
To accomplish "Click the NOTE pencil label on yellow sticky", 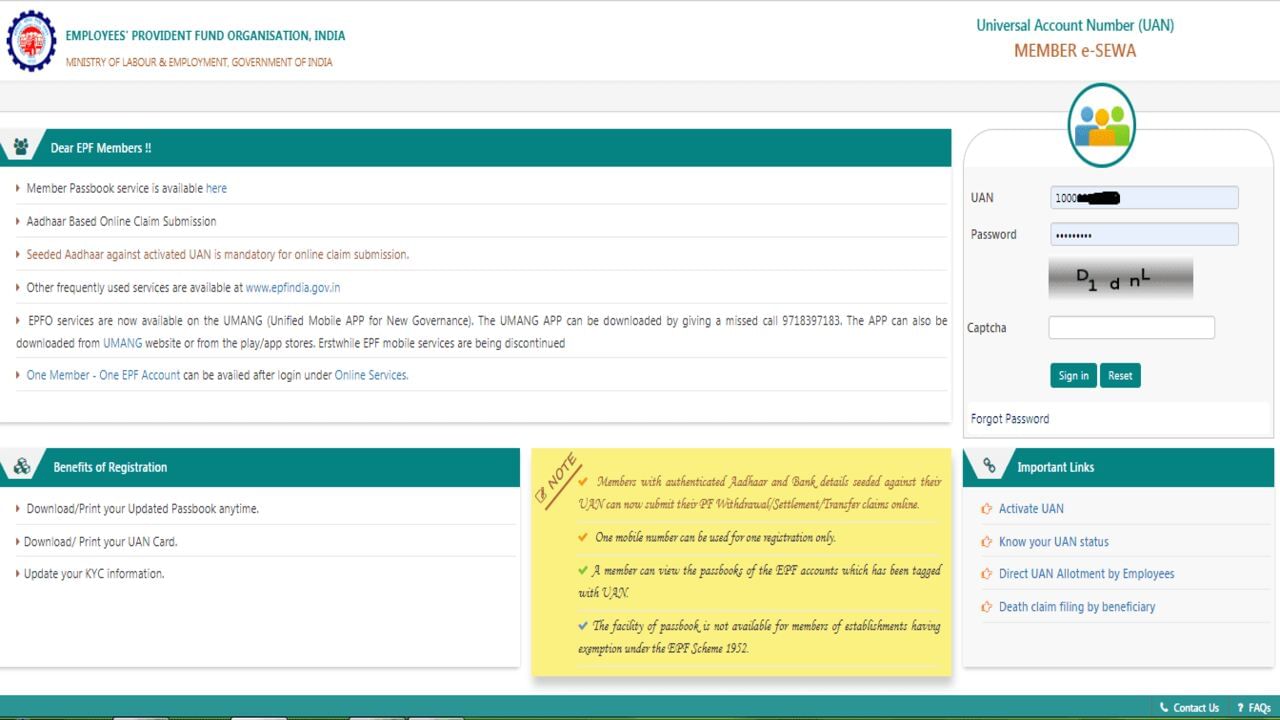I will pyautogui.click(x=556, y=479).
